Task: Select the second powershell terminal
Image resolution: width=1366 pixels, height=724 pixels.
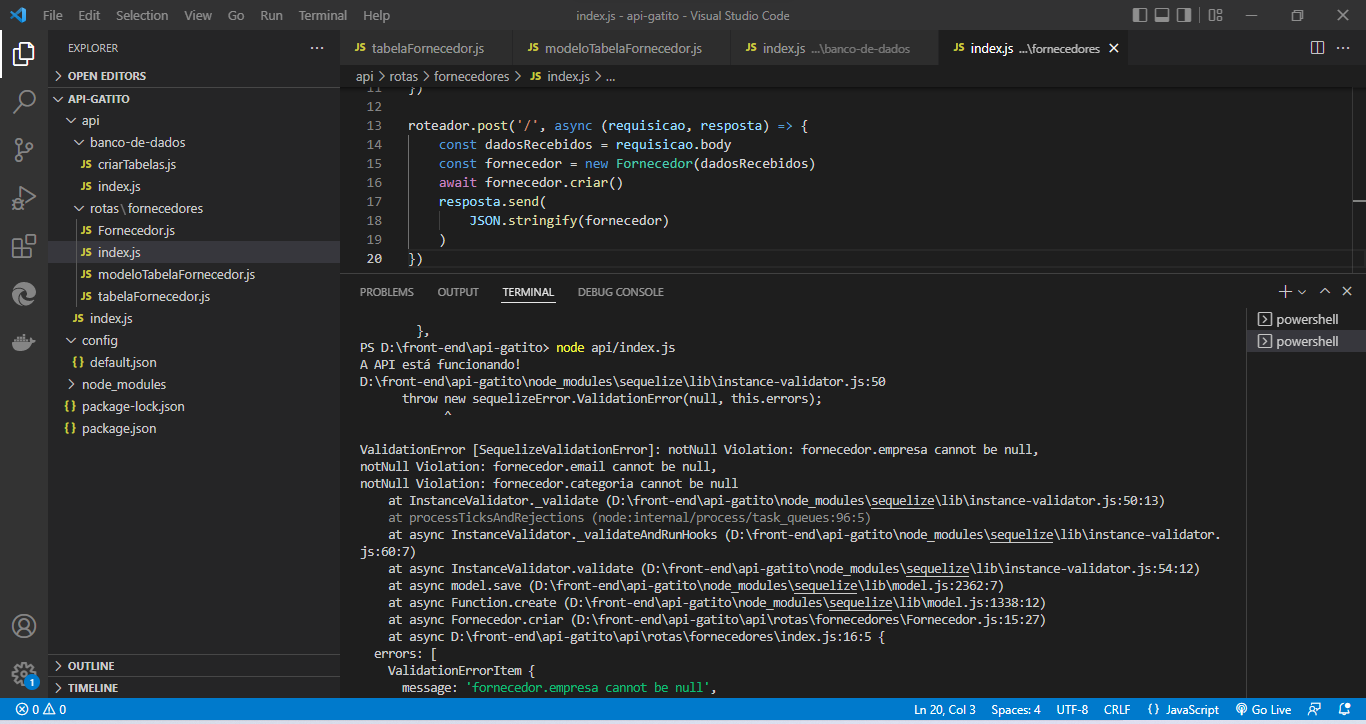Action: point(1306,341)
